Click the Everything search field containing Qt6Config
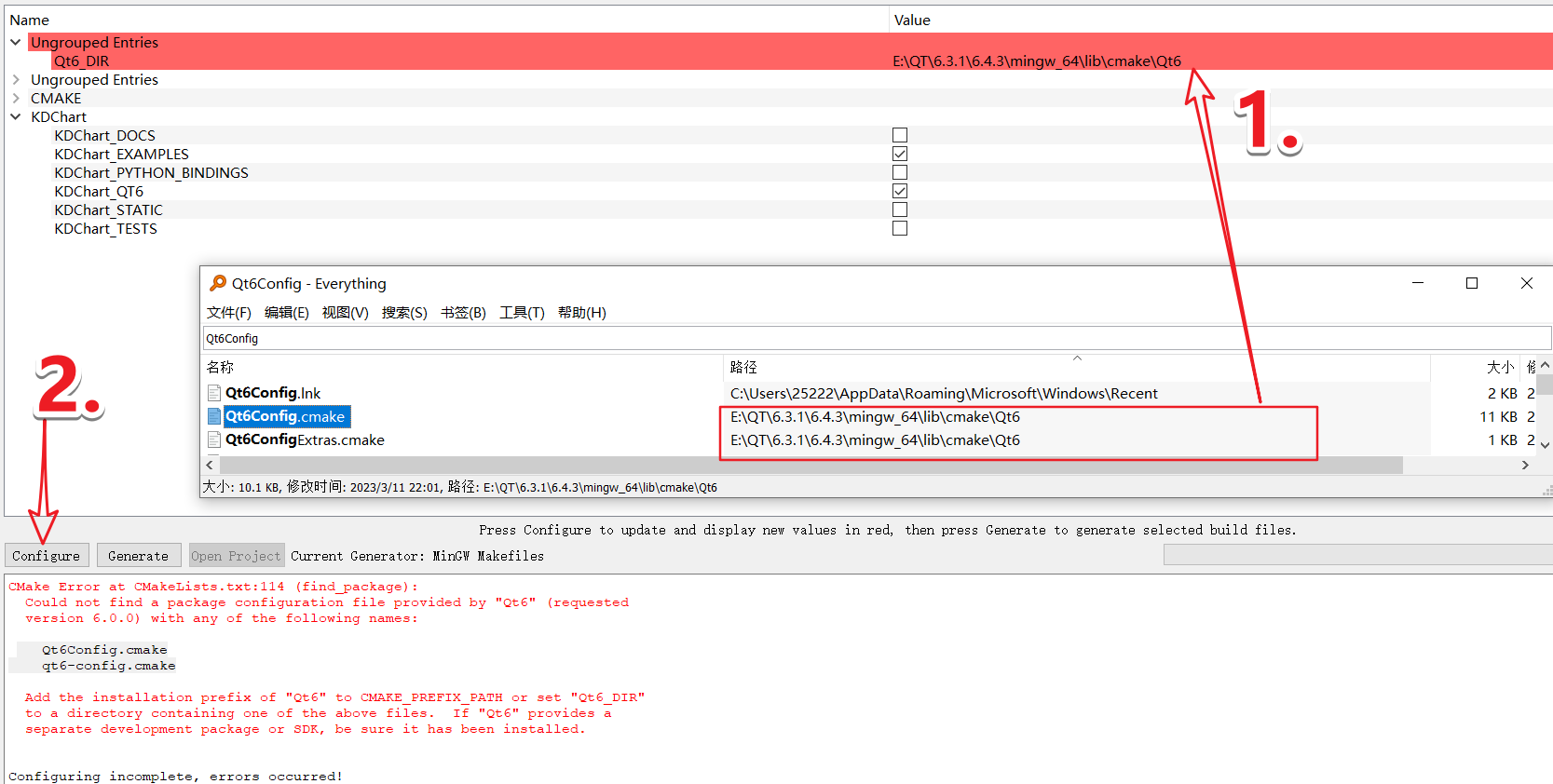This screenshot has width=1553, height=784. click(877, 338)
